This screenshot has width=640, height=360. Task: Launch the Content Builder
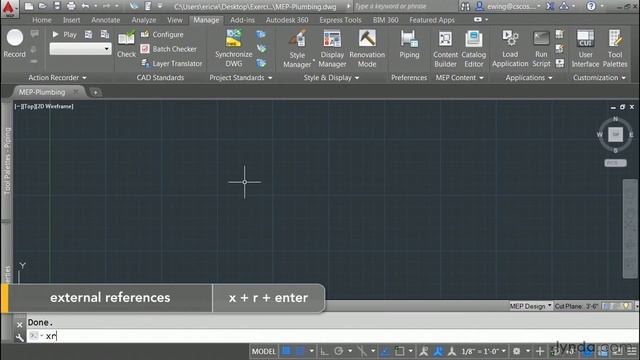pos(445,48)
